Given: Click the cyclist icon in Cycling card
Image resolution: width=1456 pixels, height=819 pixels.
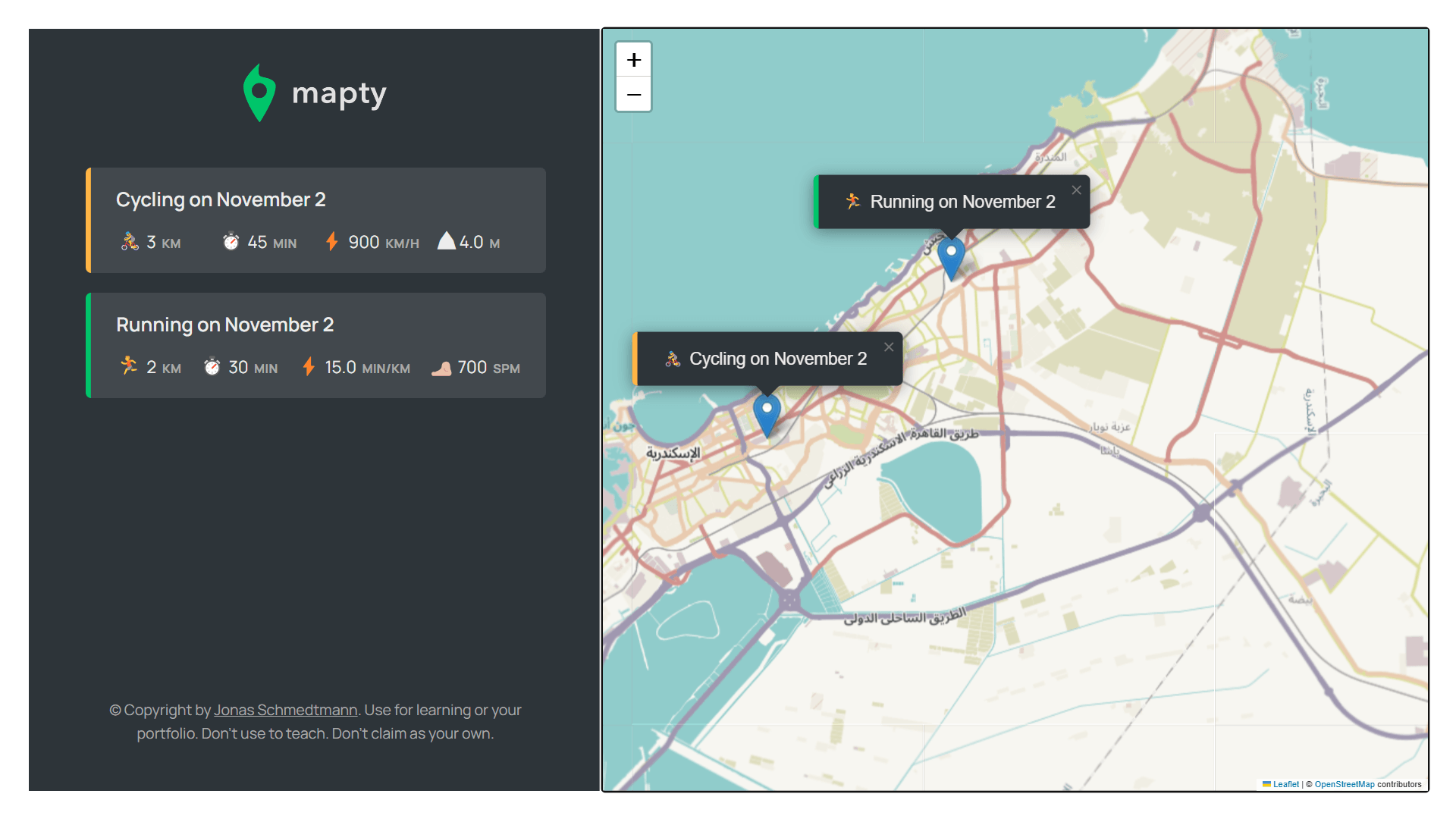Looking at the screenshot, I should [x=130, y=242].
